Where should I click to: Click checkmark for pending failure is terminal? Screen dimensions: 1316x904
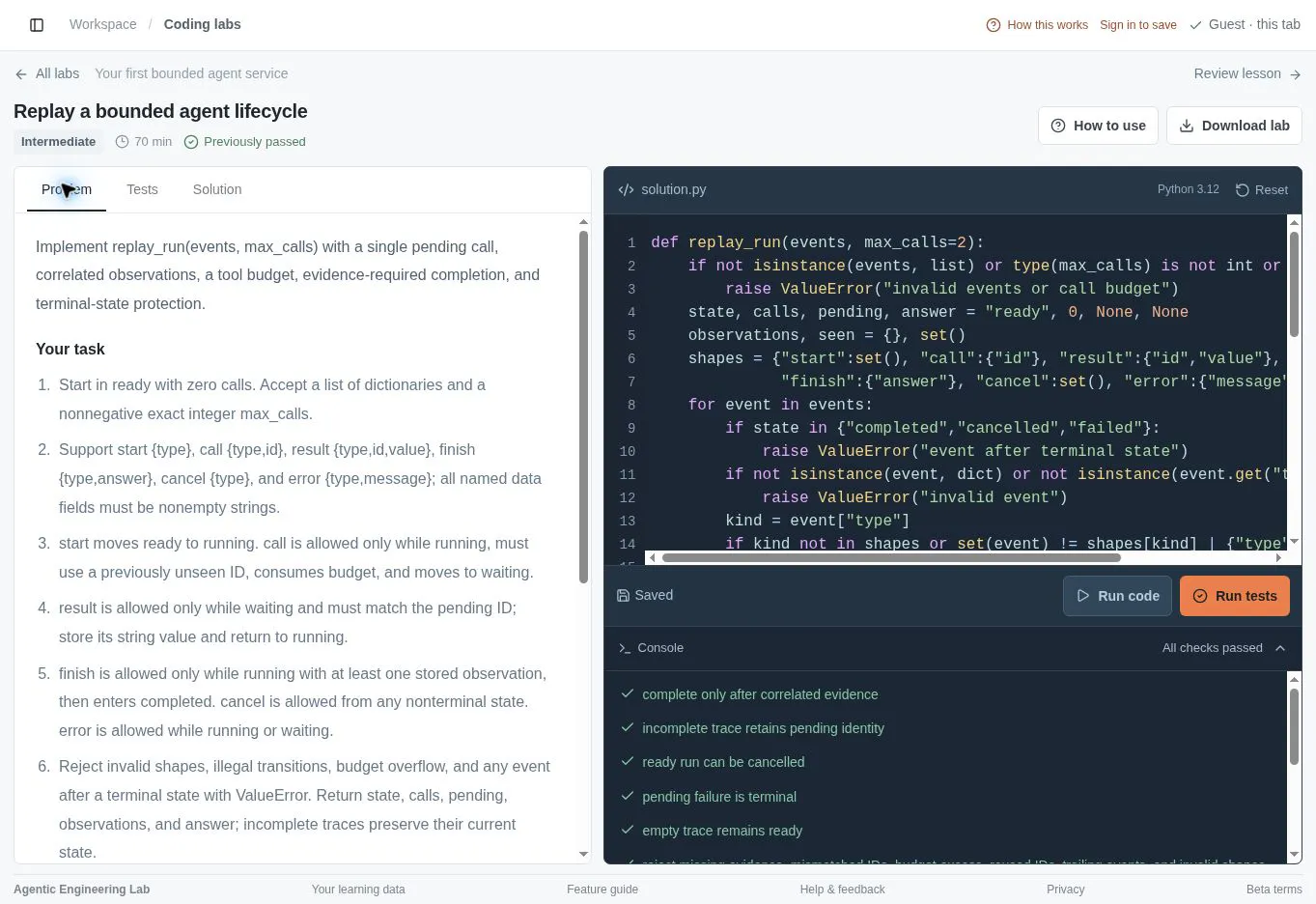tap(628, 796)
